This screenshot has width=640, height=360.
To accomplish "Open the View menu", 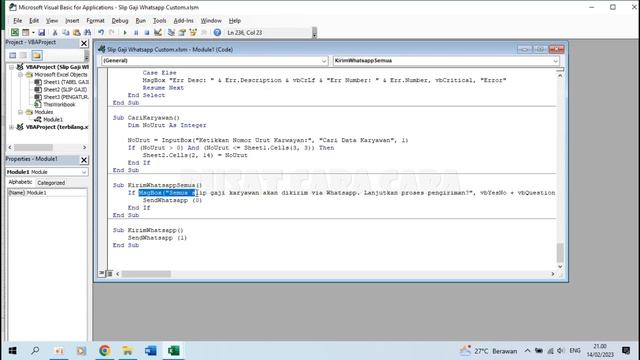I will (51, 20).
